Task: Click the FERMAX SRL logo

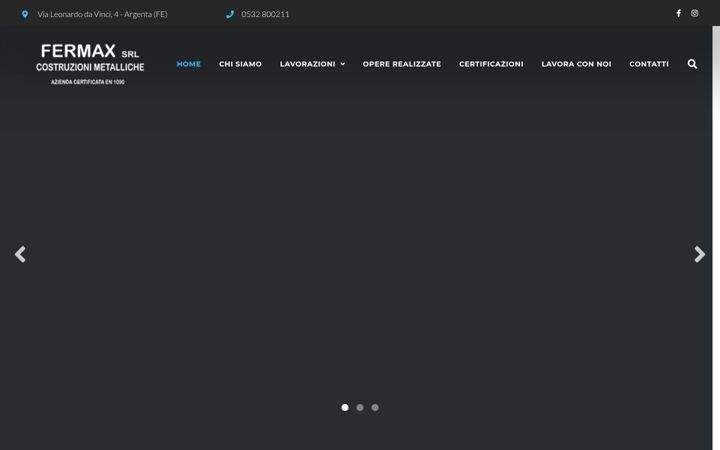Action: 90,64
